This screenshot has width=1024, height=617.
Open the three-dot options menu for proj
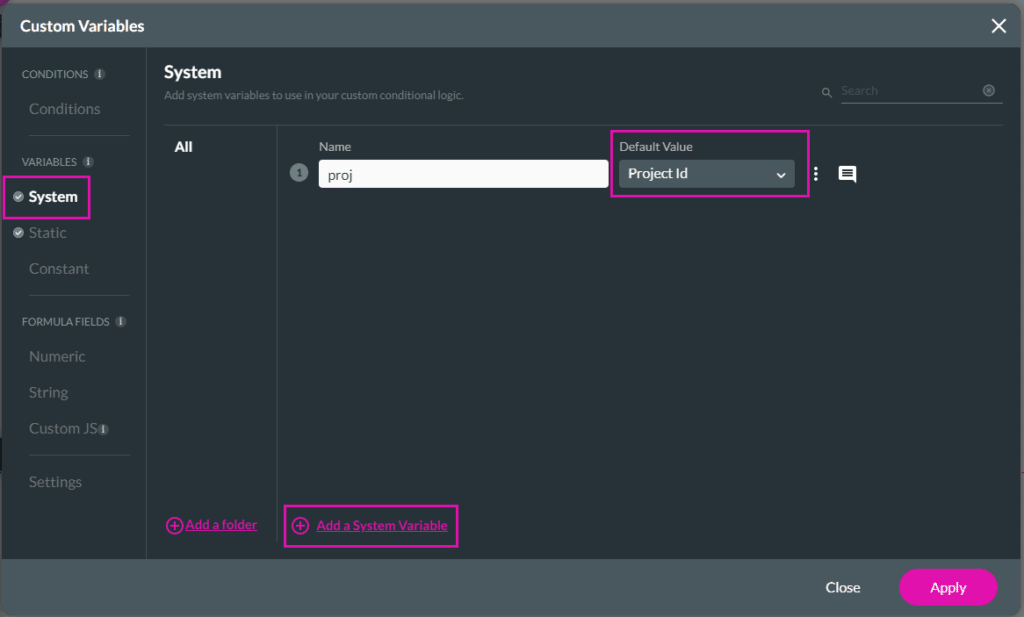[816, 174]
